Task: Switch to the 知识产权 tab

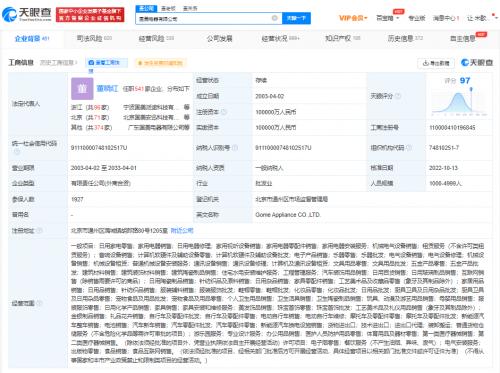Action: (343, 39)
